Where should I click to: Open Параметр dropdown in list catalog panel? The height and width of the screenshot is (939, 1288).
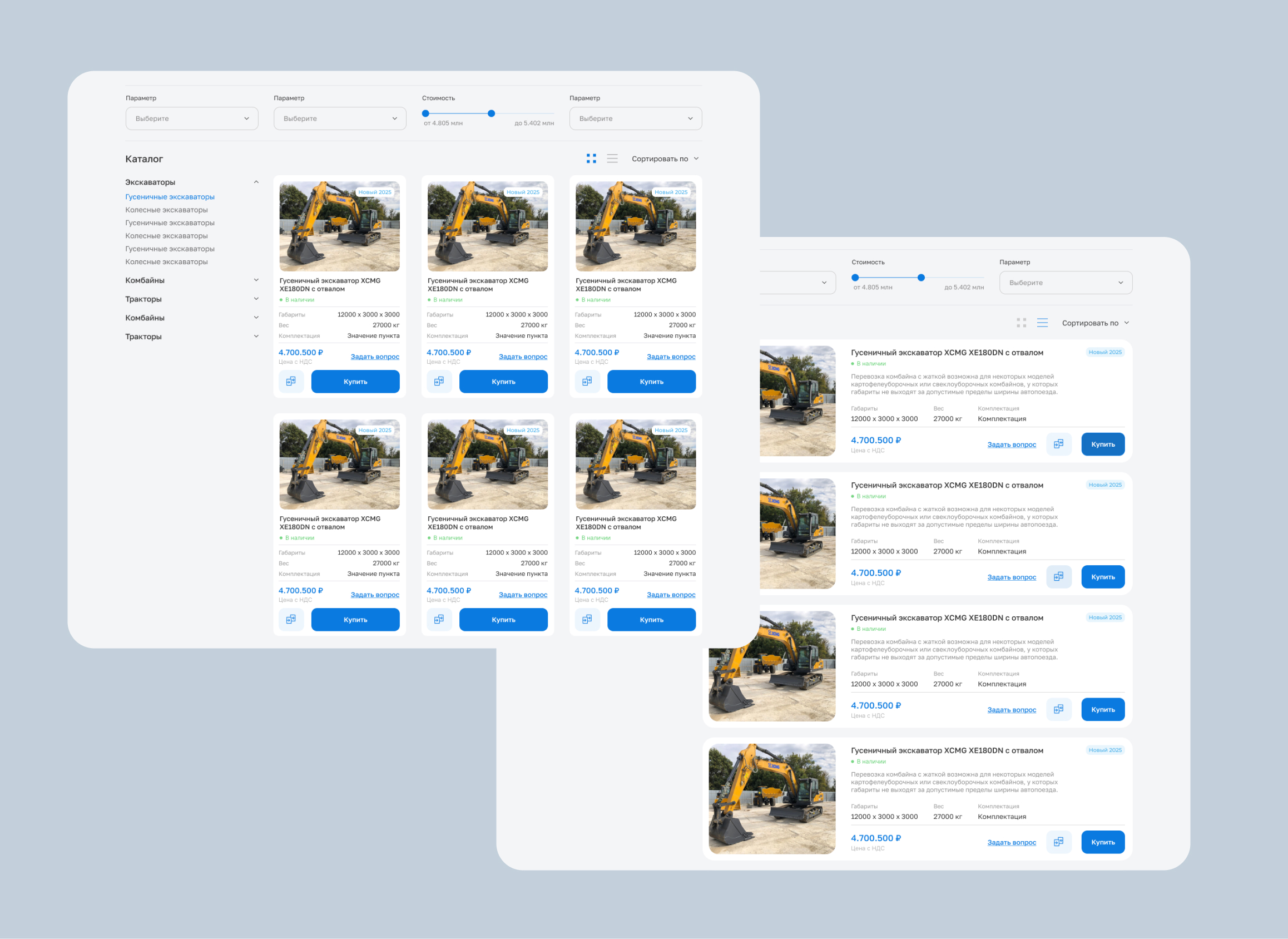click(1066, 283)
